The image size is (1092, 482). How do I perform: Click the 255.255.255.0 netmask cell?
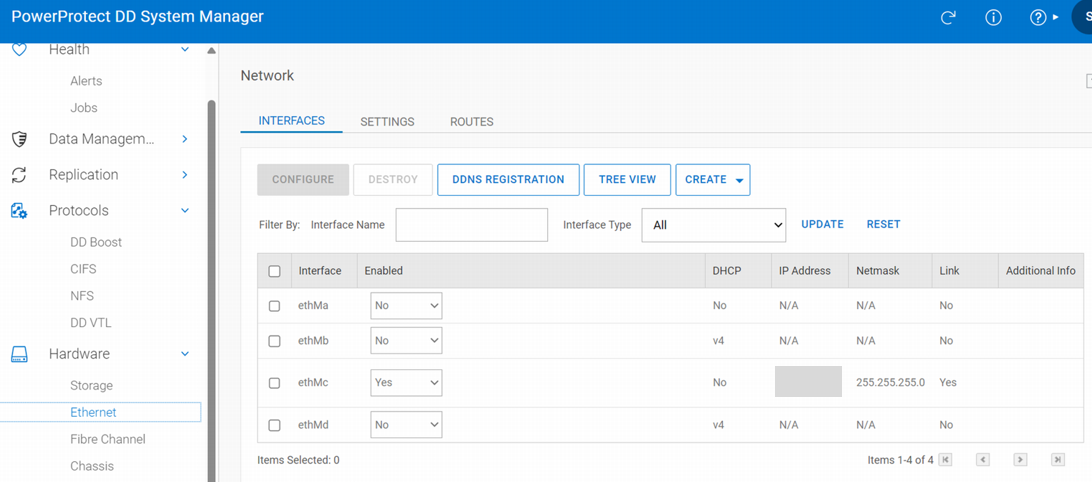pyautogui.click(x=891, y=383)
